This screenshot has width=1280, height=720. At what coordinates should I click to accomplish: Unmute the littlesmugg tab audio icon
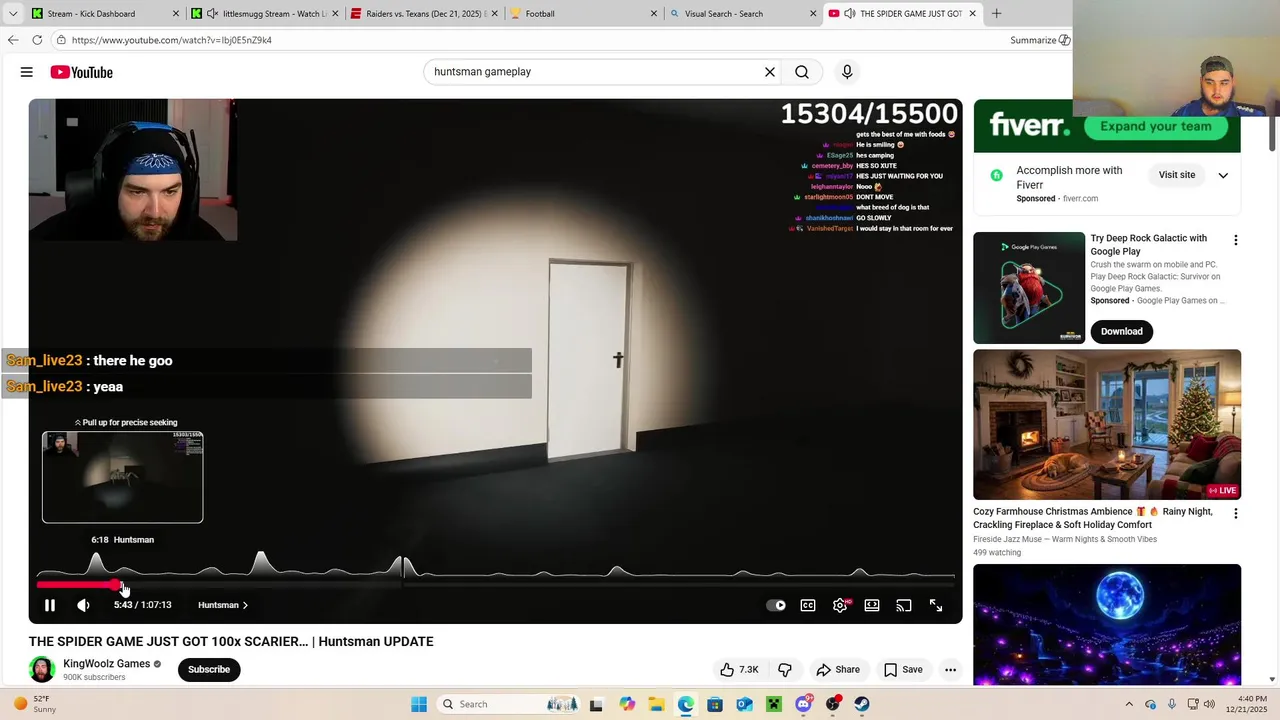pos(212,14)
